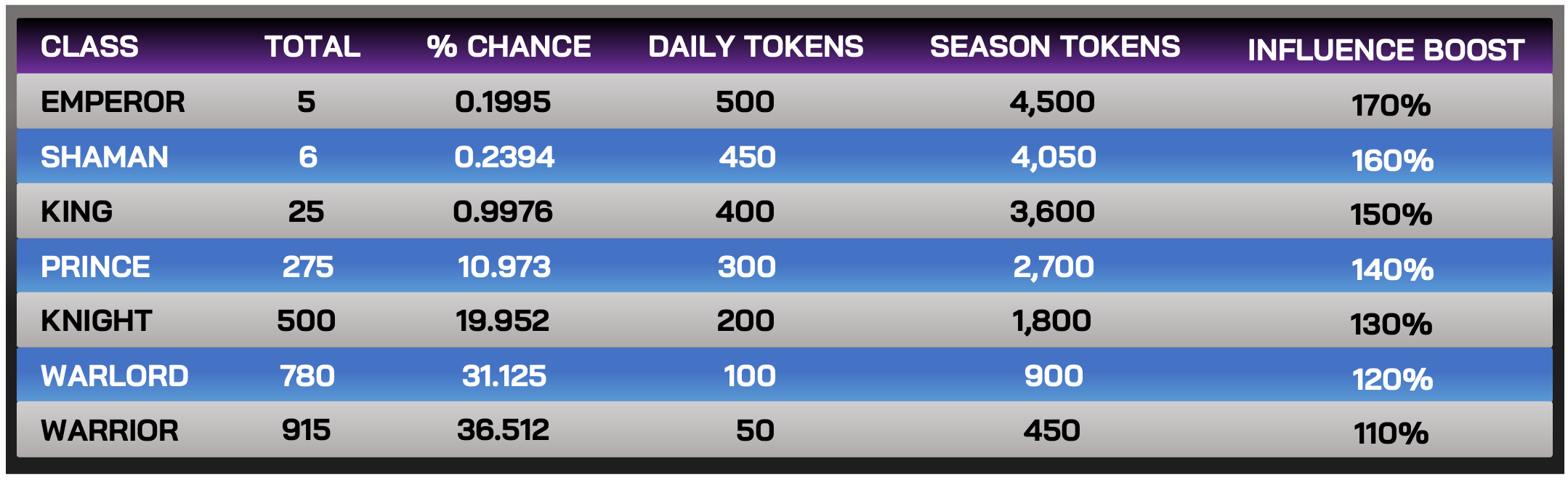1568x480 pixels.
Task: Click the SHAMAN class name
Action: pos(105,158)
